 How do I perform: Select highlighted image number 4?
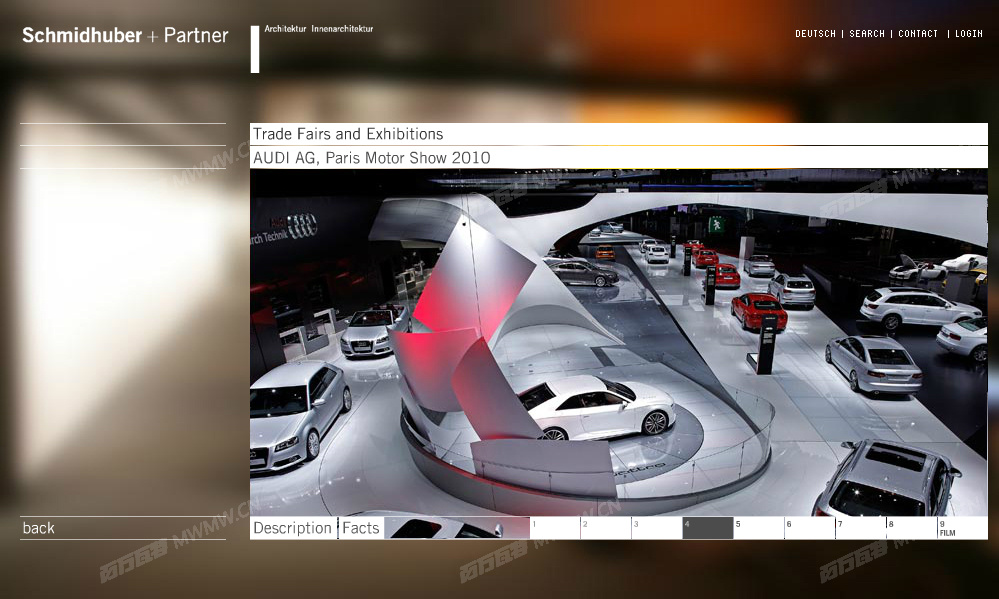pyautogui.click(x=708, y=528)
